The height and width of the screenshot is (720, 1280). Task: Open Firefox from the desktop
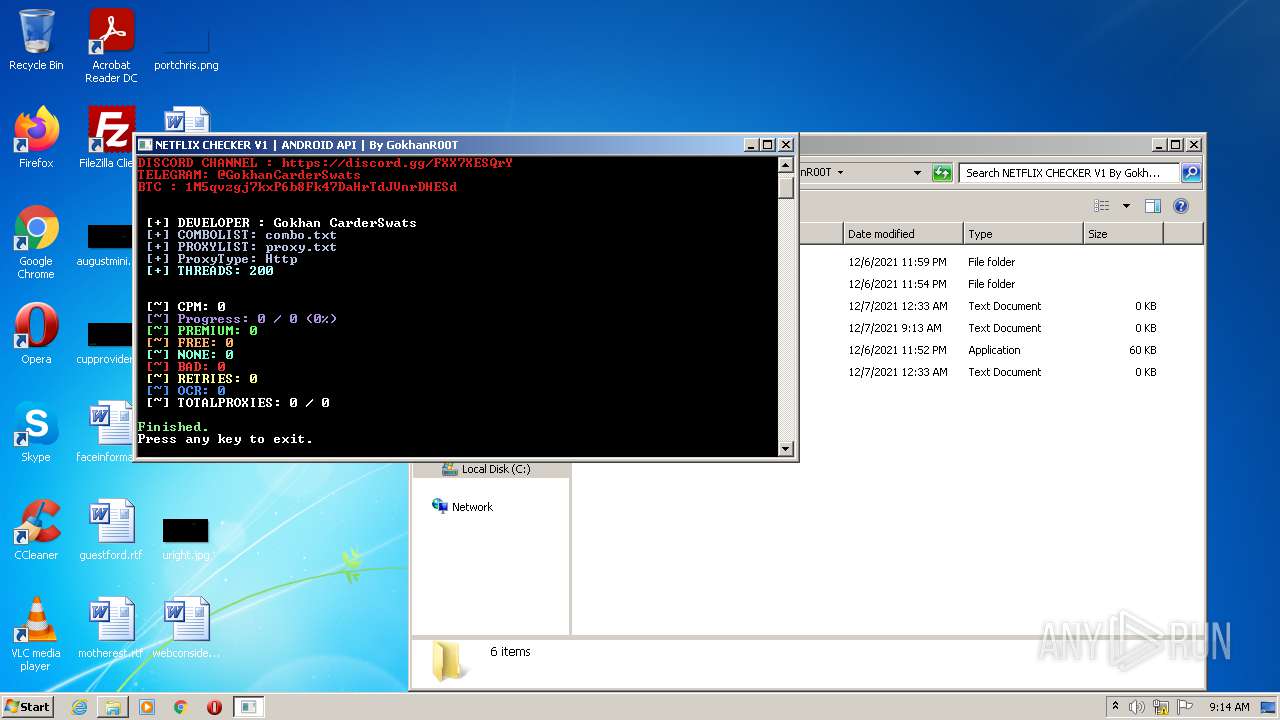click(x=36, y=138)
